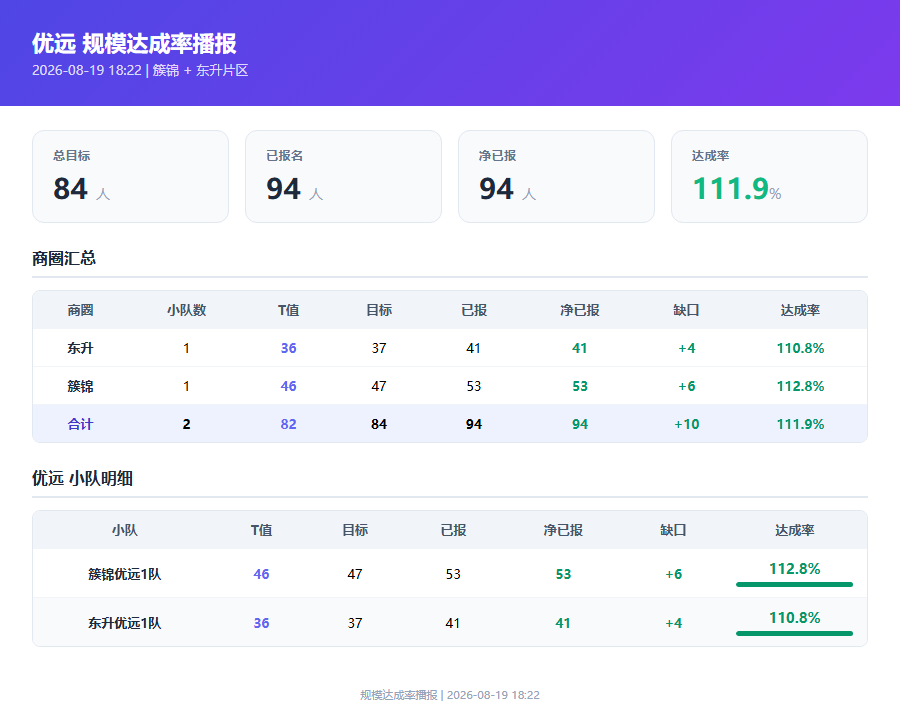The height and width of the screenshot is (706, 900).
Task: Click the progress bar under 112.8% for 簇锦优远1队
Action: 794,584
